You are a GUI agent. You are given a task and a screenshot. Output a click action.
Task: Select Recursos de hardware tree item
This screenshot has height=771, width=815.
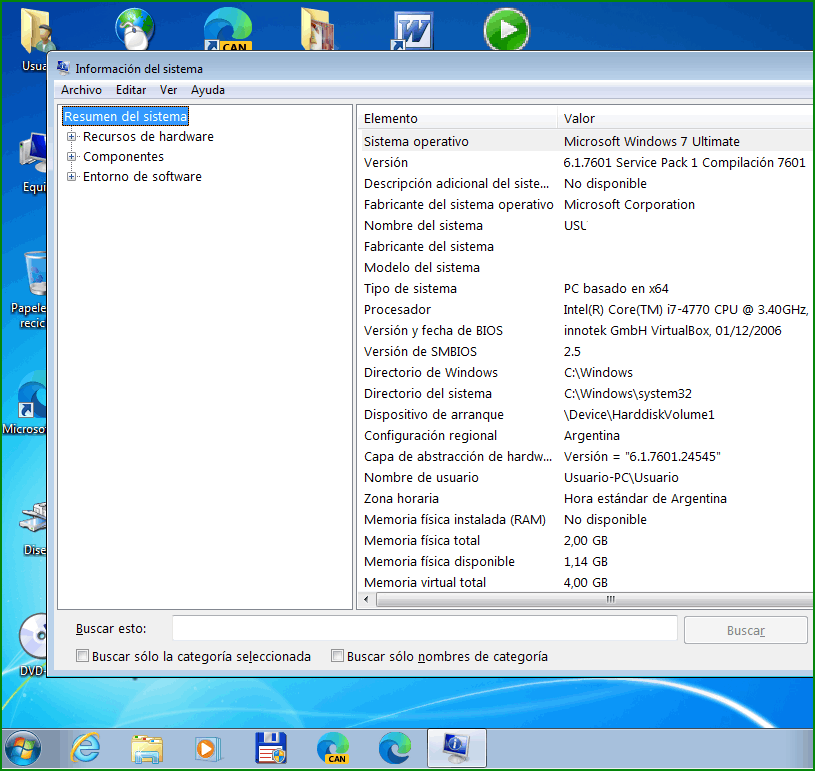(x=148, y=136)
